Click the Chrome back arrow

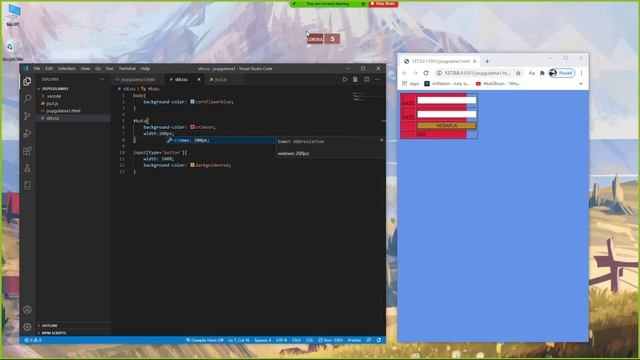tap(404, 73)
